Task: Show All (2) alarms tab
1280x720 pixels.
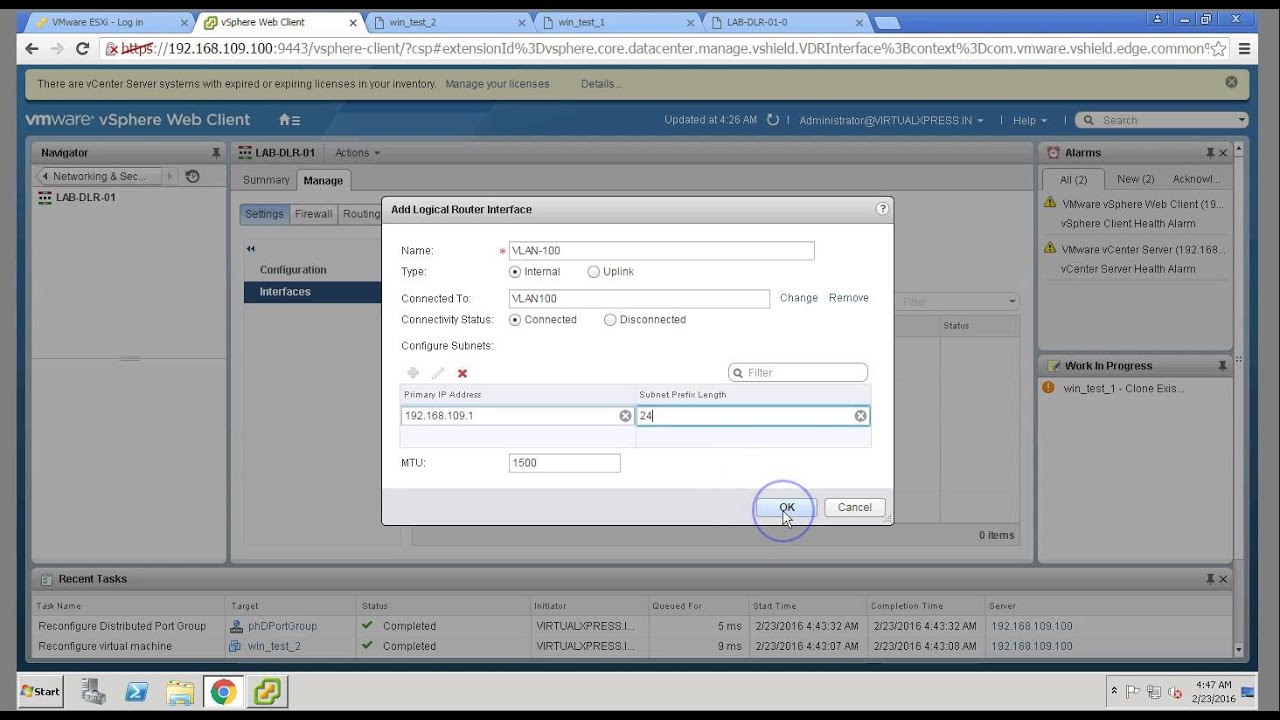Action: tap(1073, 179)
